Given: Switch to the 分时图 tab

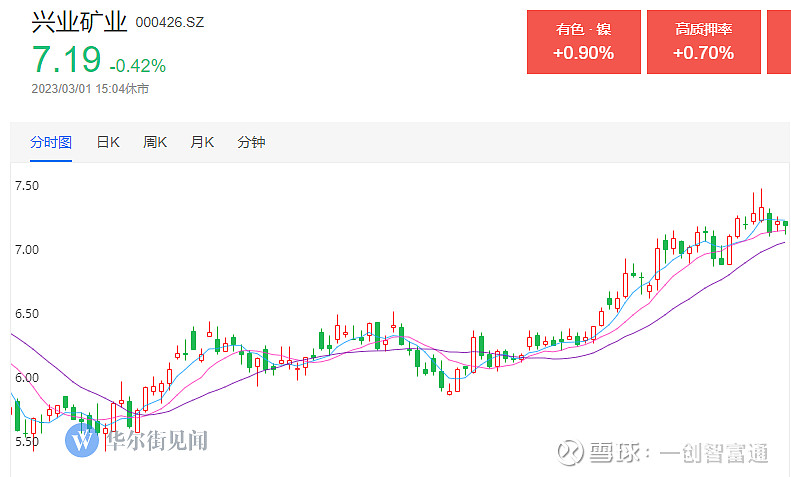Looking at the screenshot, I should tap(50, 143).
